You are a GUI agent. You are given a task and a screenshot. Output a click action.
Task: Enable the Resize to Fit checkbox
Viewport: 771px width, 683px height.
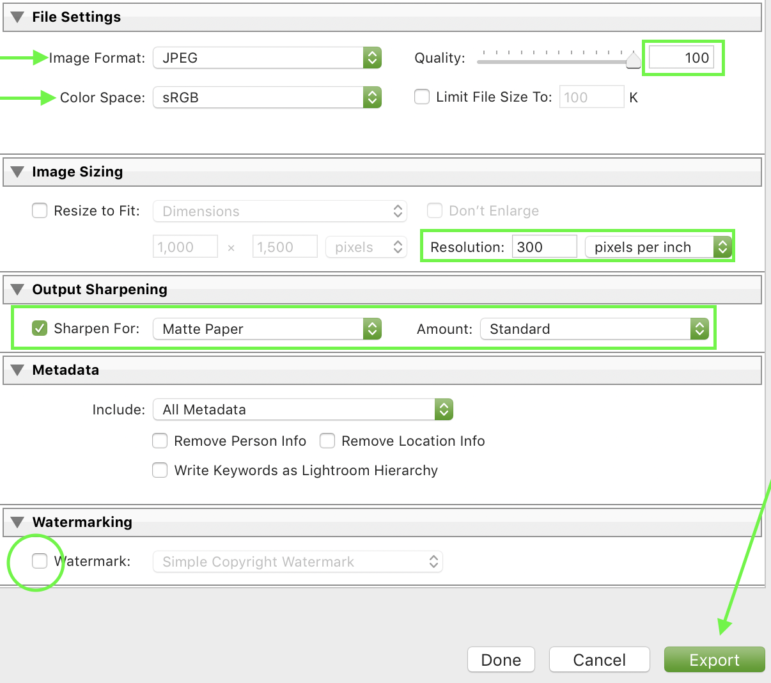pyautogui.click(x=40, y=211)
